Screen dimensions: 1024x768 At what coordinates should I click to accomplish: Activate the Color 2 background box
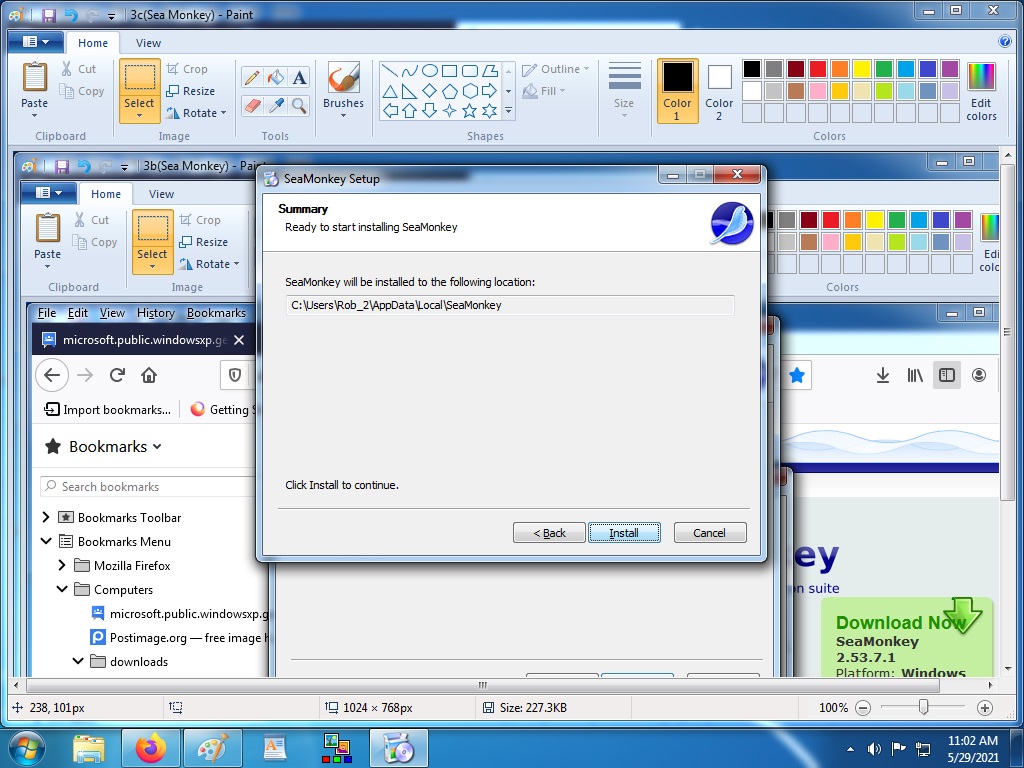719,91
